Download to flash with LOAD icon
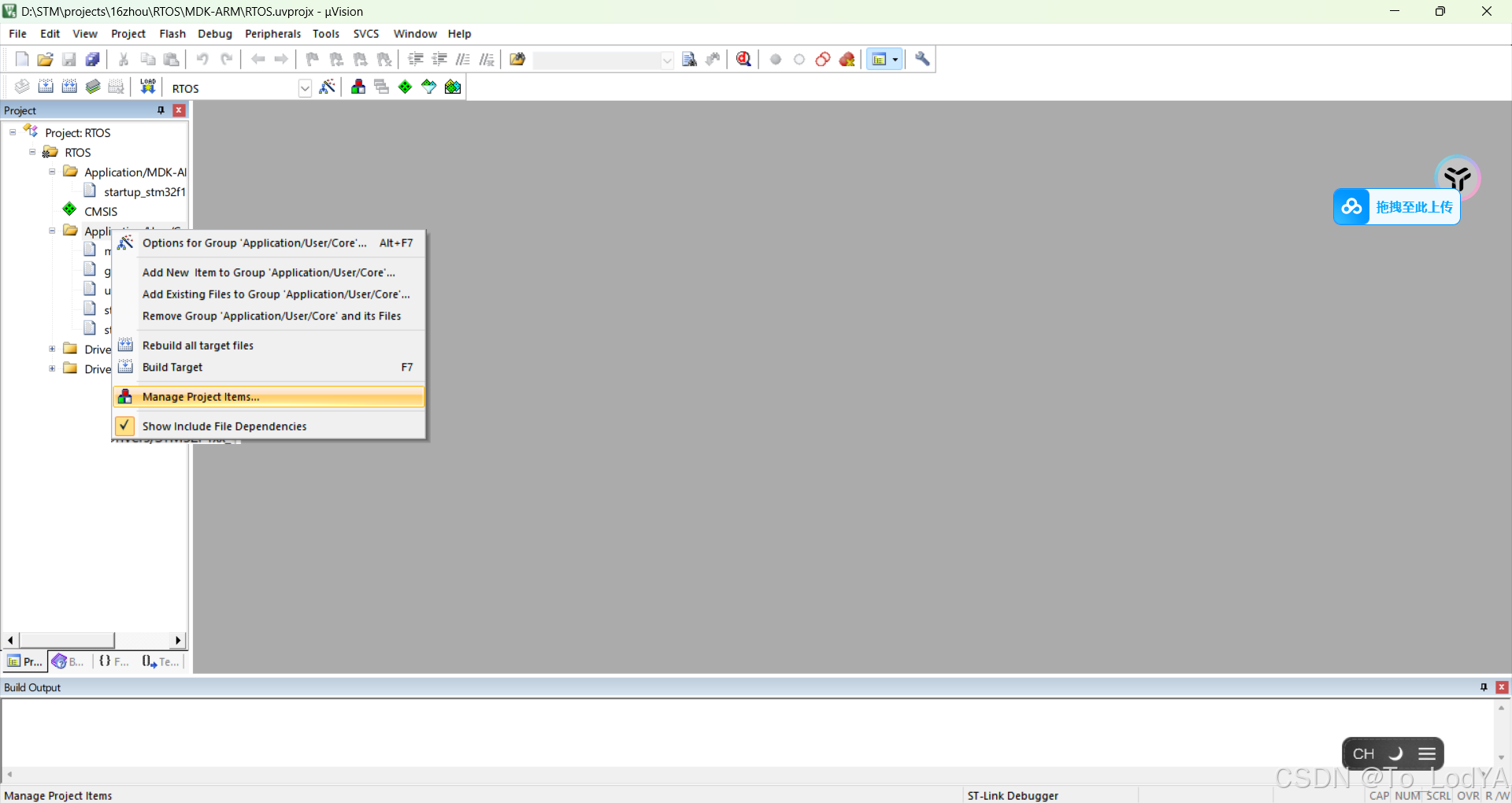 147,87
